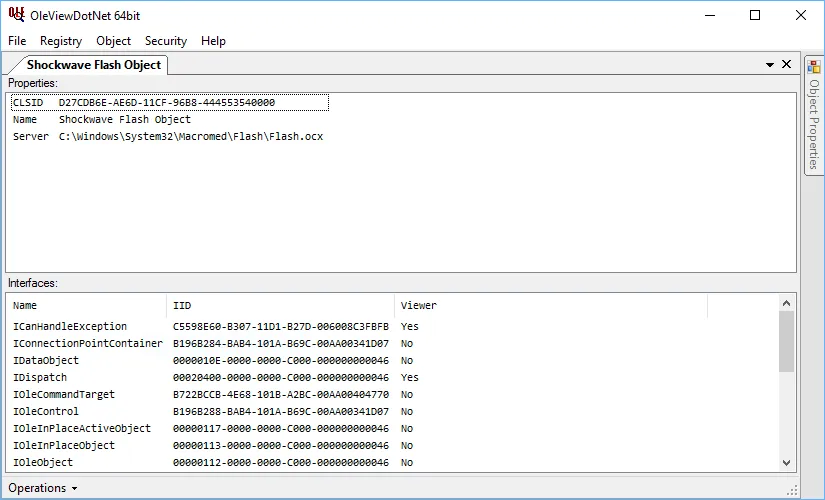Maximize the OleViewDotNet window

pos(755,15)
